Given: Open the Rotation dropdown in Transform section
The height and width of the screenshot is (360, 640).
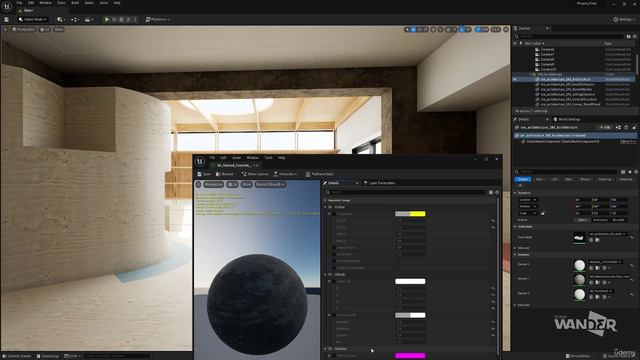Looking at the screenshot, I should click(528, 206).
